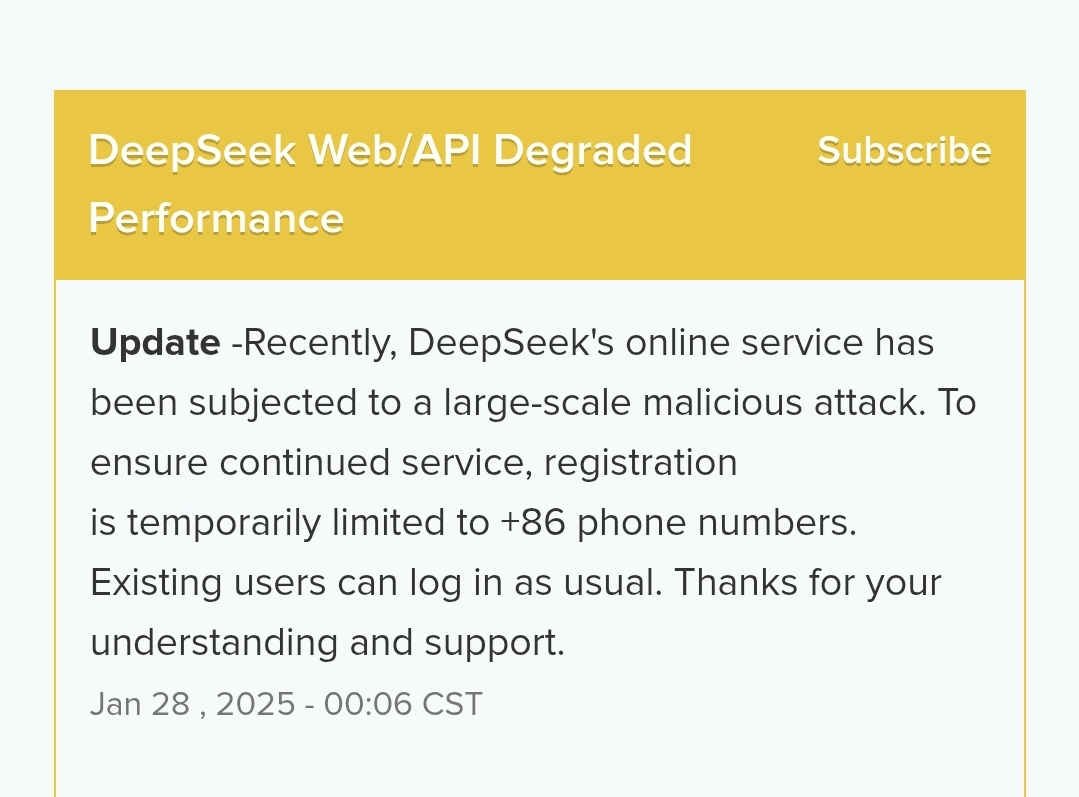
Task: Click the +86 text in the message
Action: (533, 522)
